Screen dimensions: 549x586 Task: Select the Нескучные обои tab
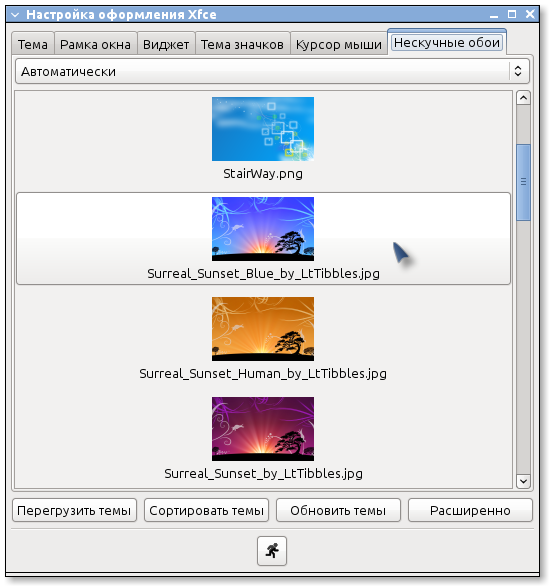(x=447, y=43)
